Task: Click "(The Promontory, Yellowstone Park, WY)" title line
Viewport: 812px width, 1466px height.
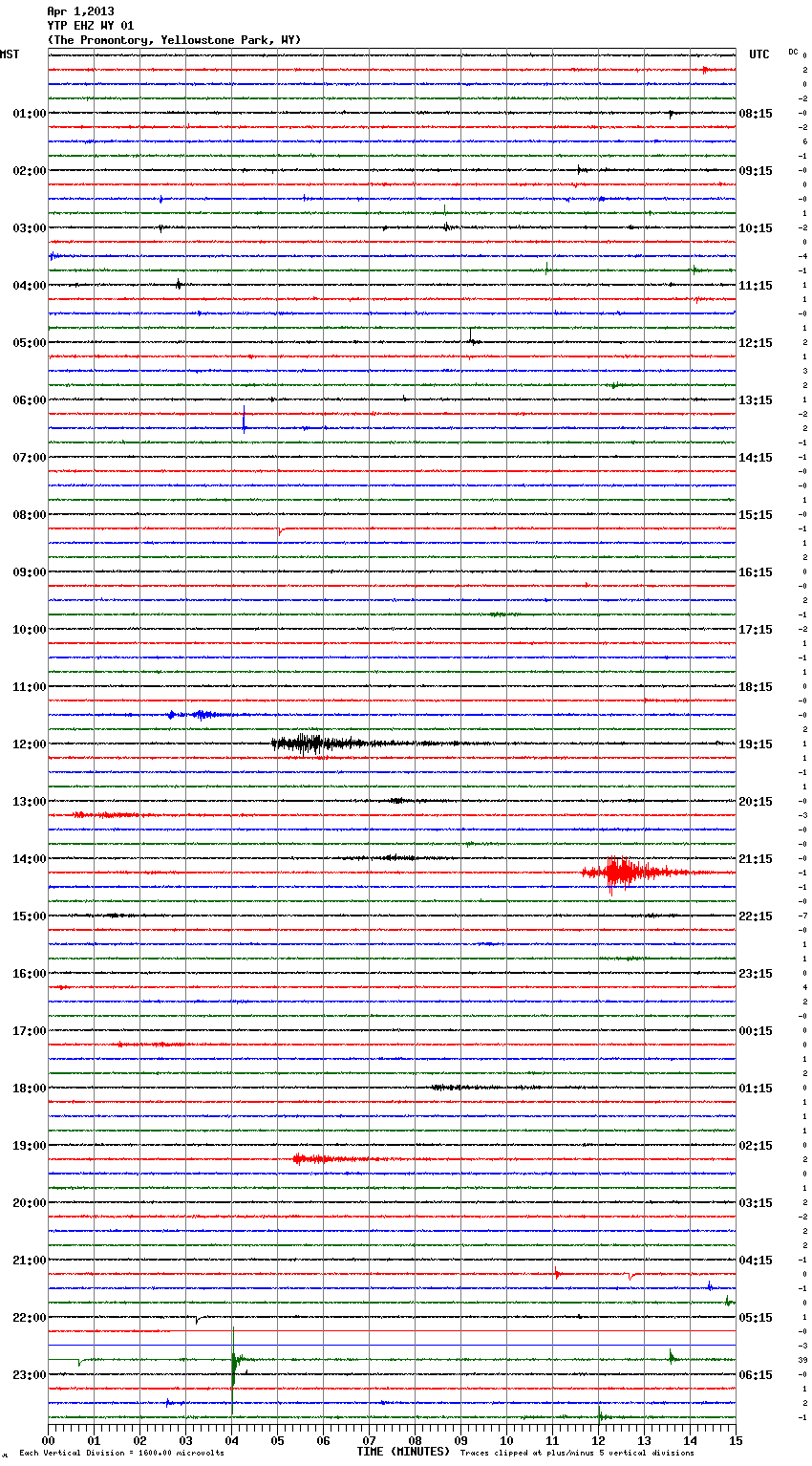Action: (x=174, y=40)
